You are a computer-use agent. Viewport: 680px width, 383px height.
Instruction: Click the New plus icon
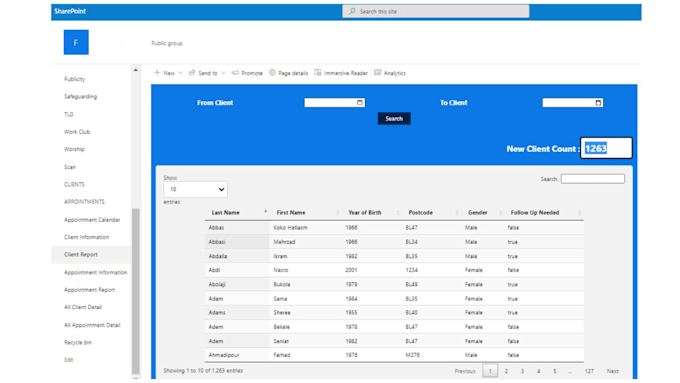coord(157,73)
